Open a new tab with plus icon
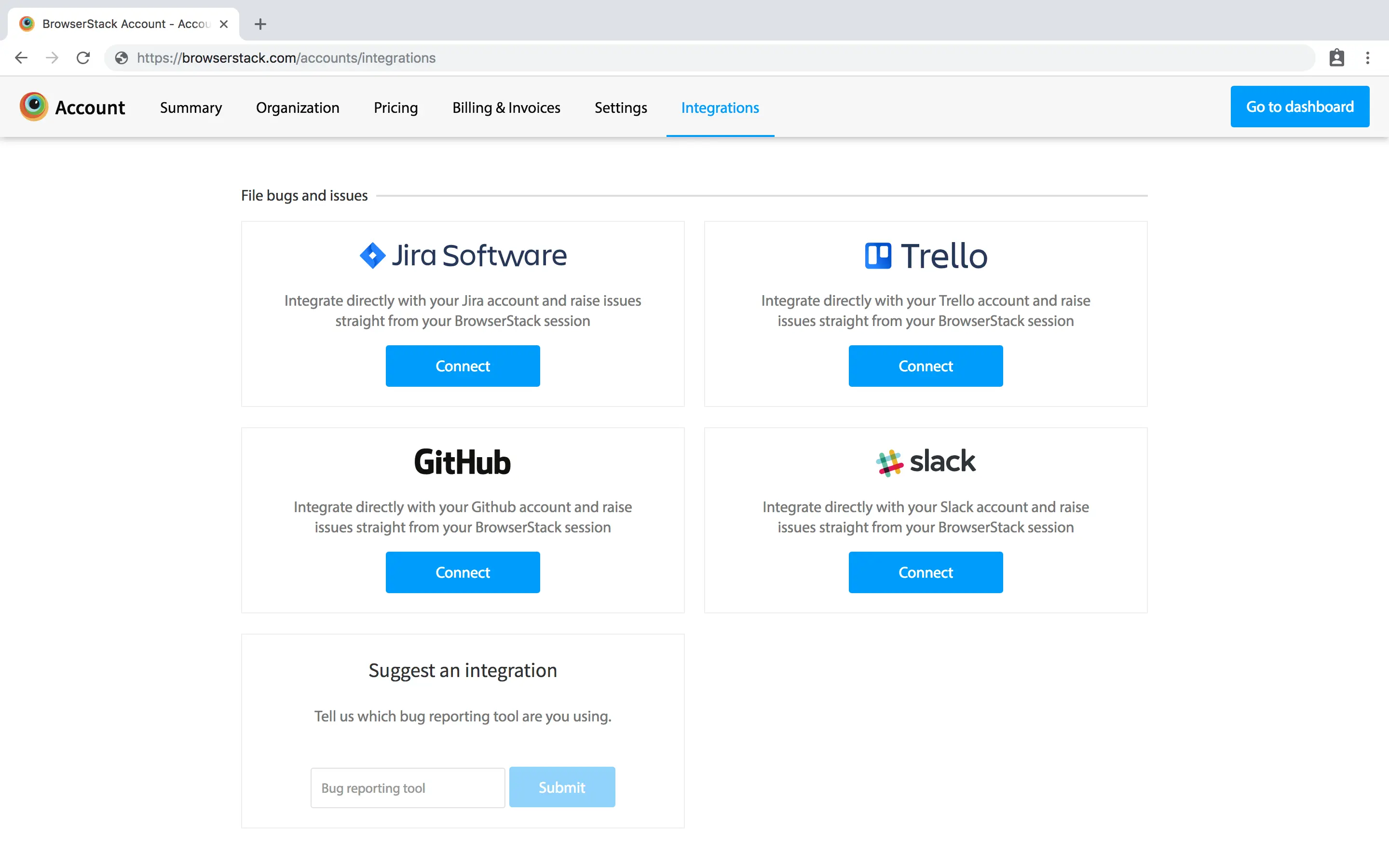The width and height of the screenshot is (1389, 868). [260, 24]
